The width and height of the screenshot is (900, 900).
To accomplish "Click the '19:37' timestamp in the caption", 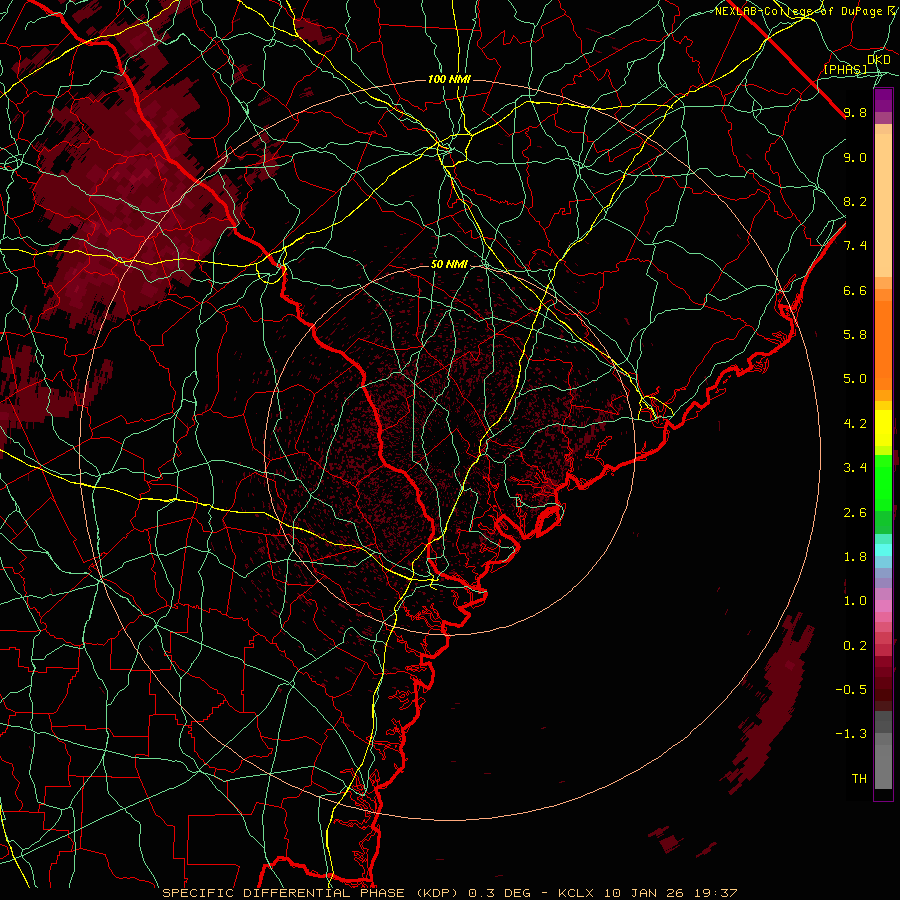I will click(717, 893).
